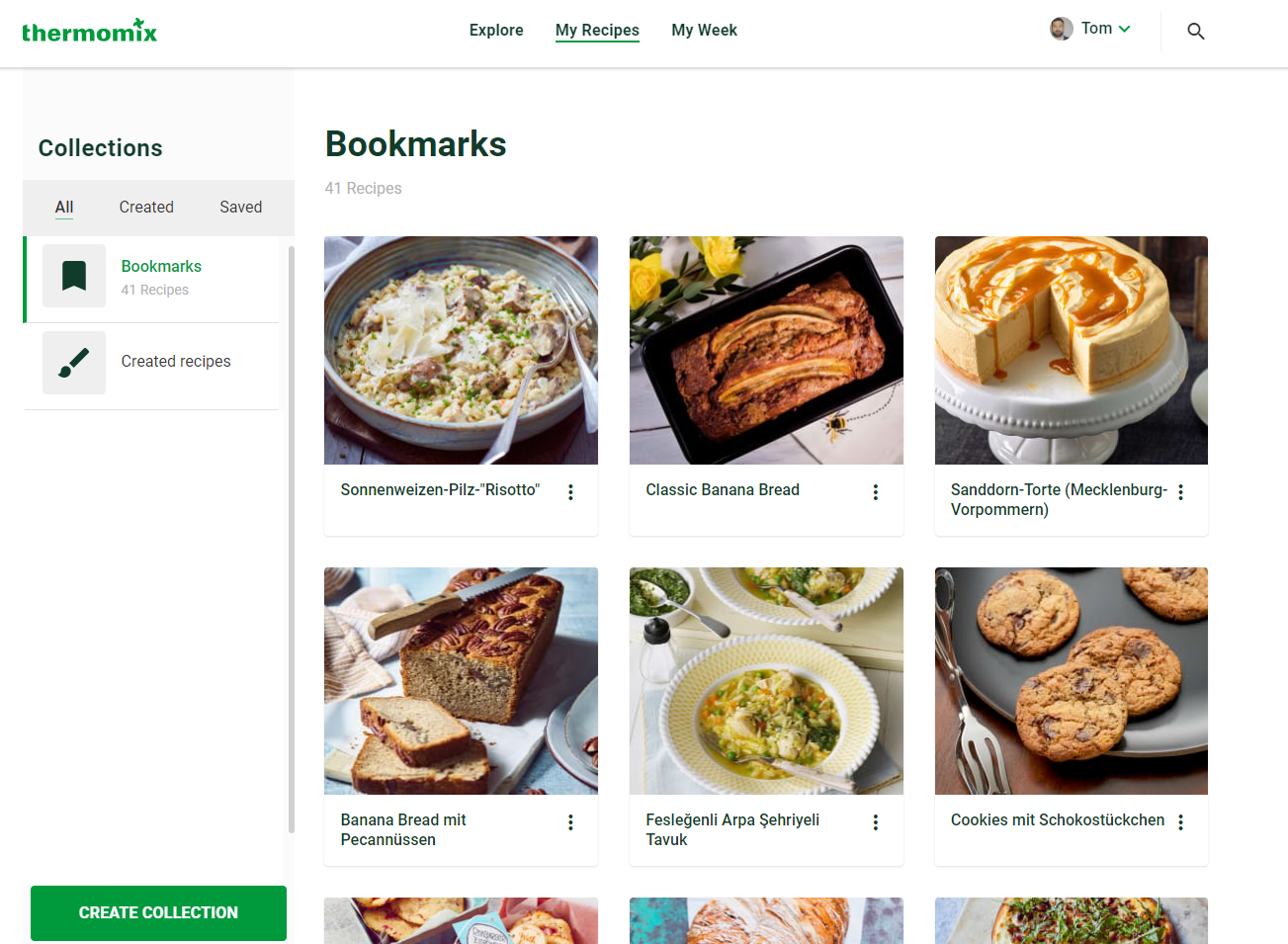Open options menu for Banana Bread mit Pecannüssen
The height and width of the screenshot is (944, 1288).
click(570, 822)
